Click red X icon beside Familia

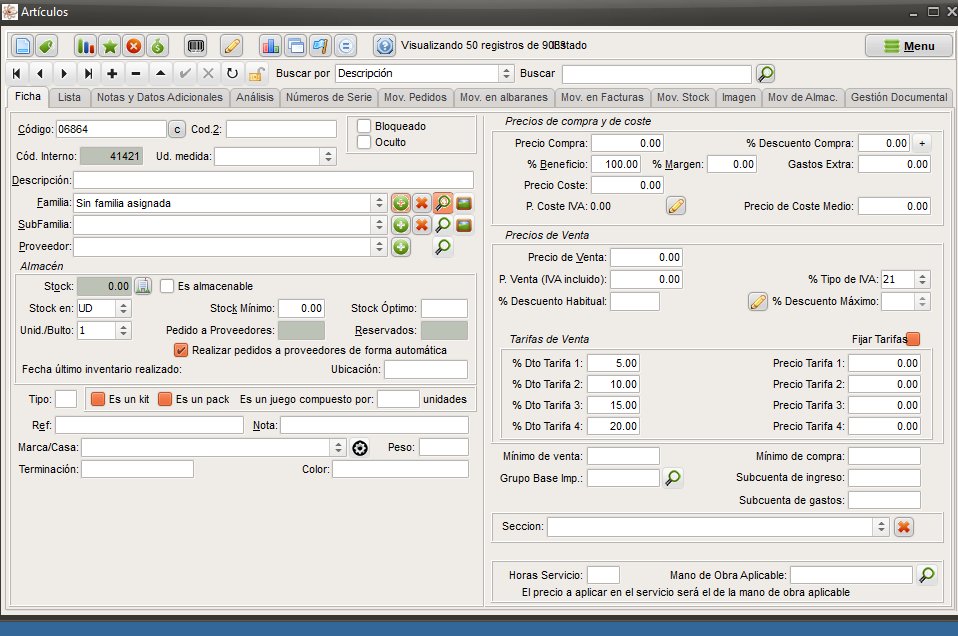(x=422, y=203)
